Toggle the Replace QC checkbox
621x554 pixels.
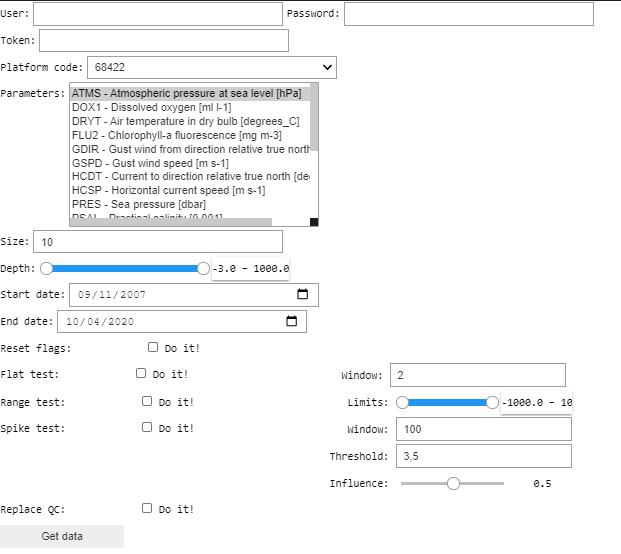pyautogui.click(x=147, y=508)
